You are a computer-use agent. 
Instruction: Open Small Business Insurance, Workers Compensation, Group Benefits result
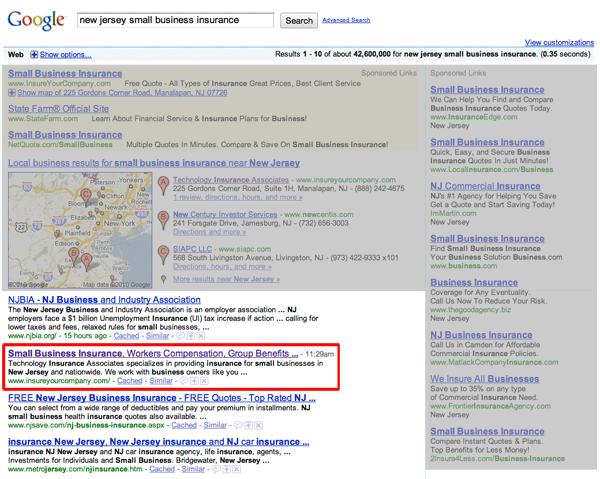pos(153,354)
